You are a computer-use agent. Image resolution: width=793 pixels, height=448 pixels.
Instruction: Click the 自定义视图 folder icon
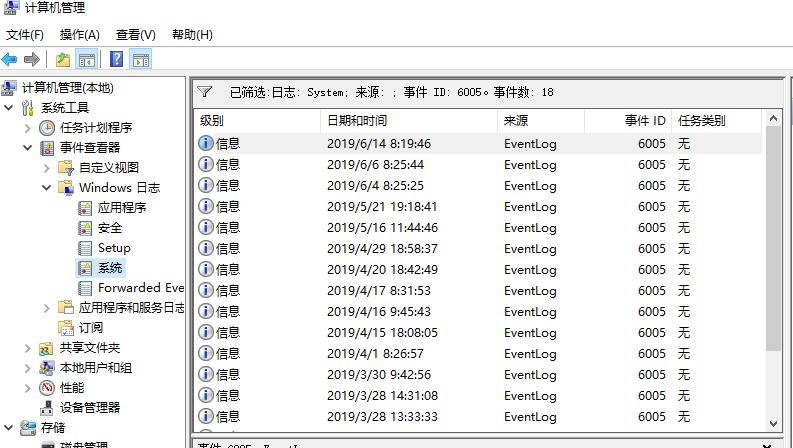click(66, 167)
